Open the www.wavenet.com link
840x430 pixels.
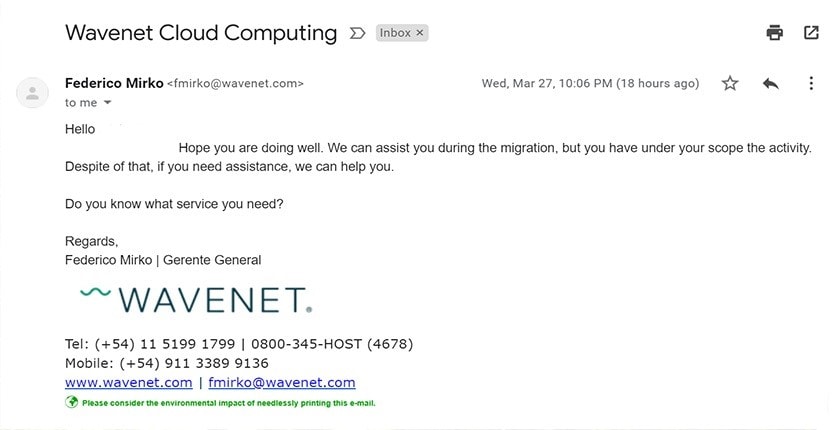coord(129,382)
